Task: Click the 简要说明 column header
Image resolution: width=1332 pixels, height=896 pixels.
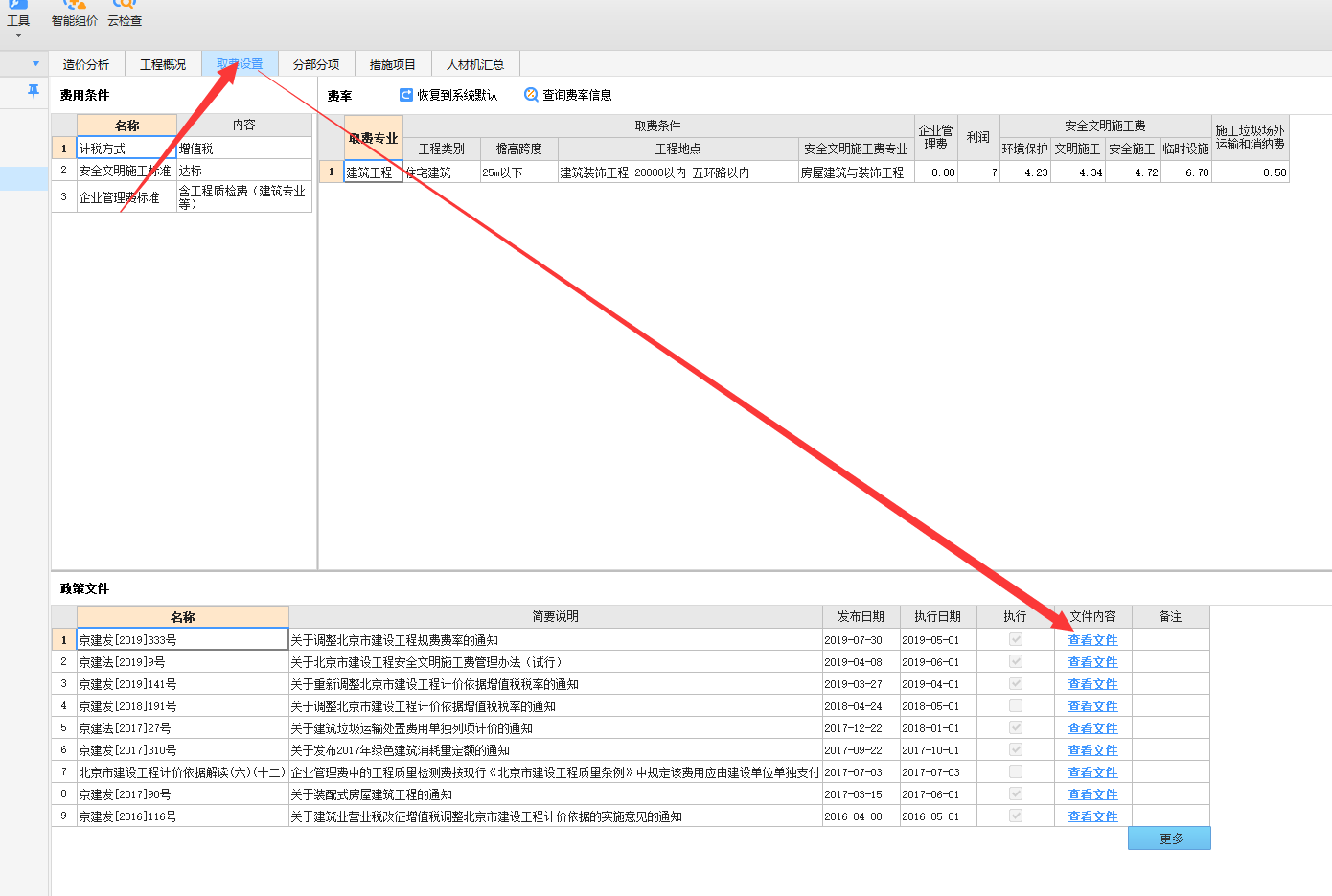Action: 556,616
